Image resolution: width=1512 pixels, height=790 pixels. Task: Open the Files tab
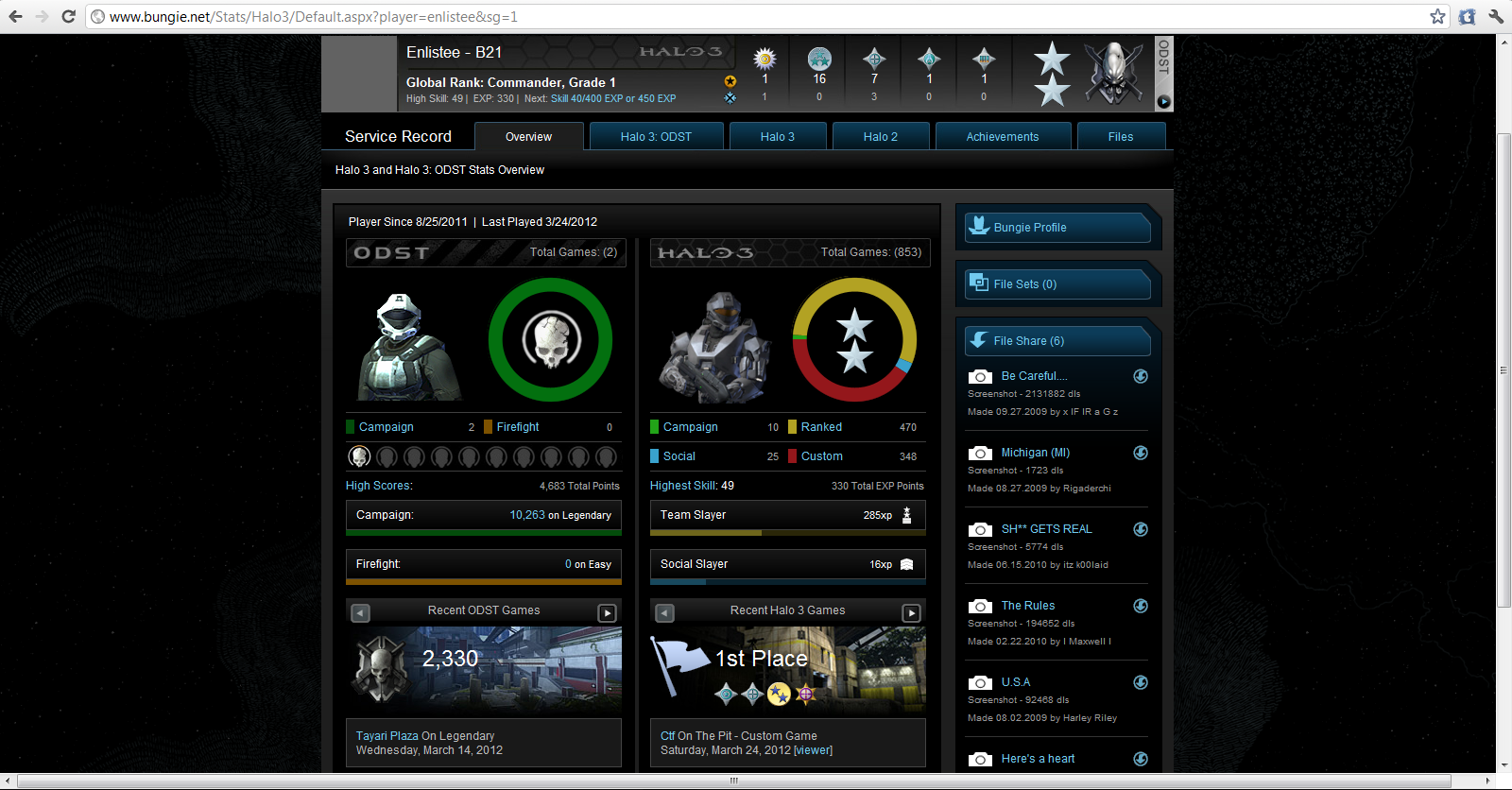click(x=1121, y=136)
